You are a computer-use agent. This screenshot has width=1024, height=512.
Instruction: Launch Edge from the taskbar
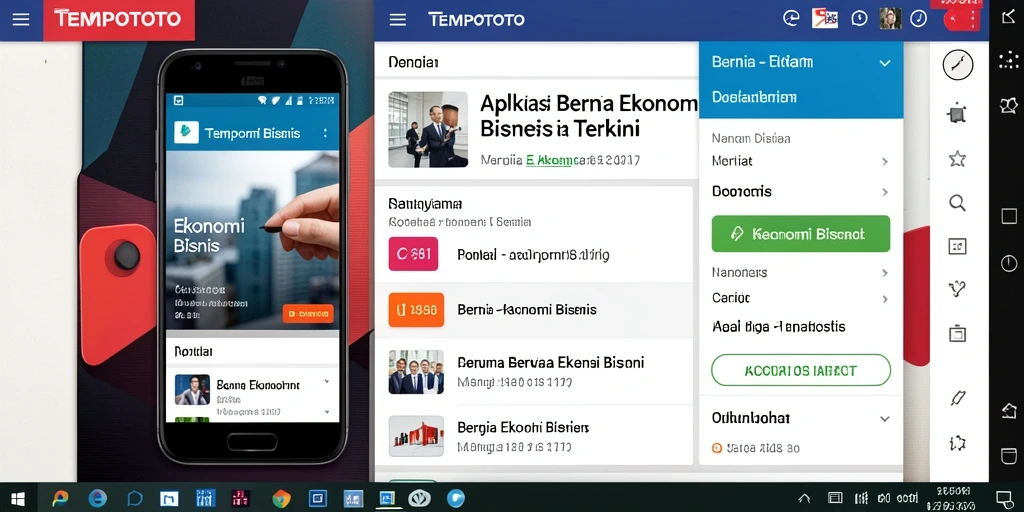click(97, 499)
